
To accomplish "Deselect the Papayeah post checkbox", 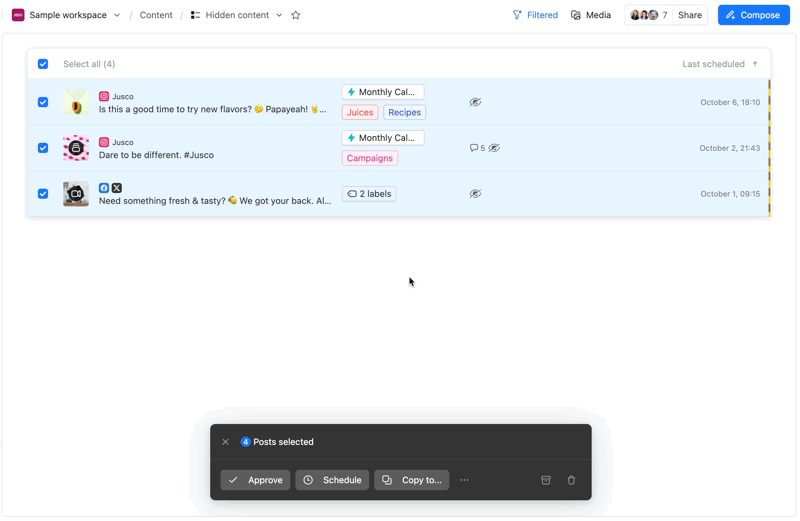I will point(43,102).
